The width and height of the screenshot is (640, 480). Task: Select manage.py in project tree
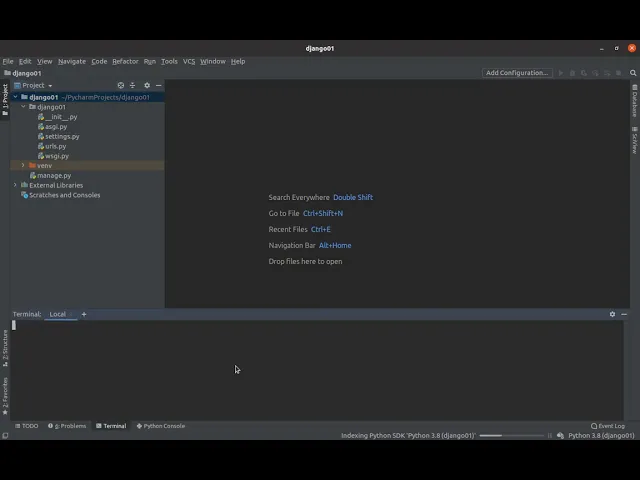click(51, 176)
